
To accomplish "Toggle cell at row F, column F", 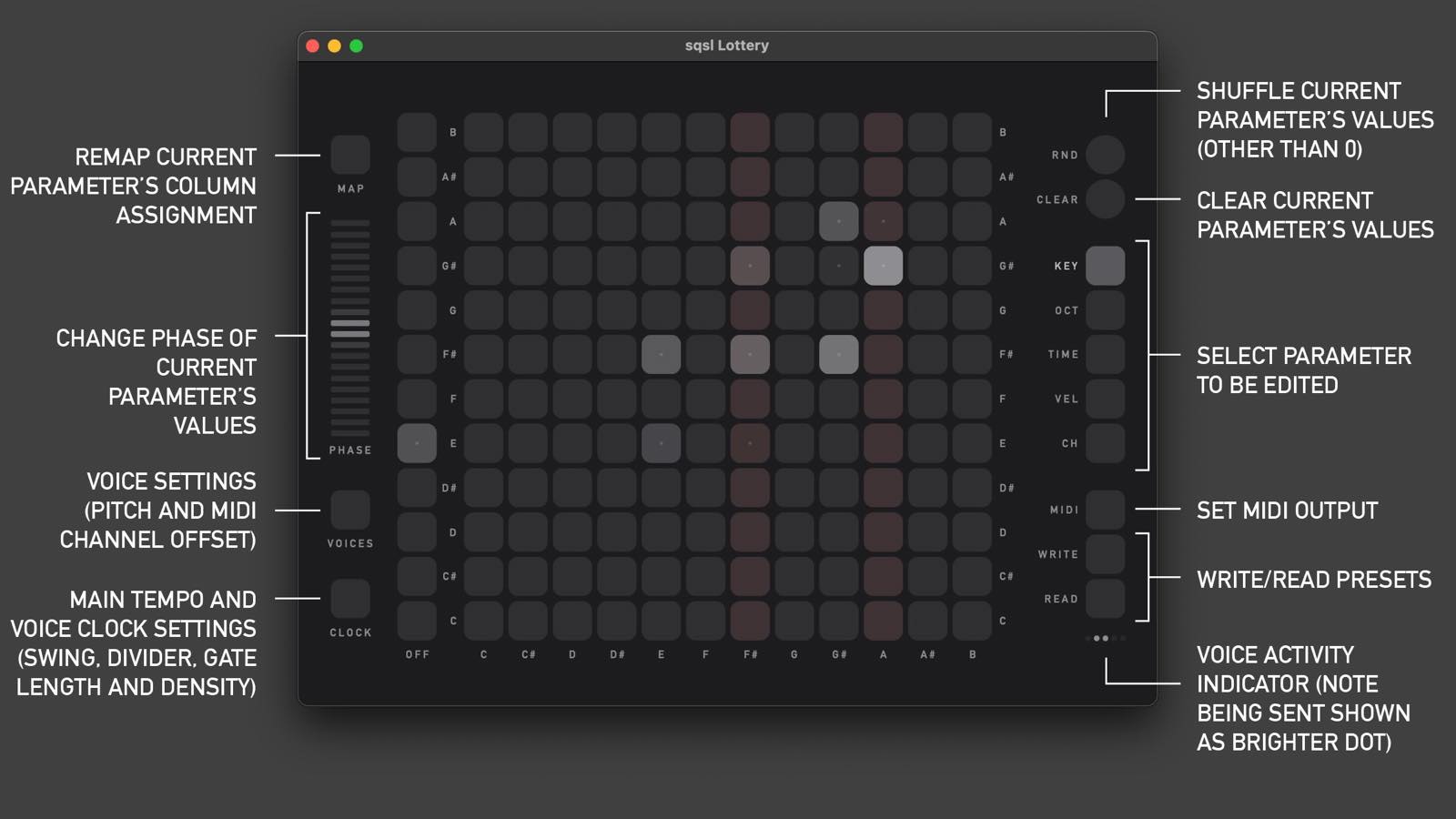I will 705,399.
